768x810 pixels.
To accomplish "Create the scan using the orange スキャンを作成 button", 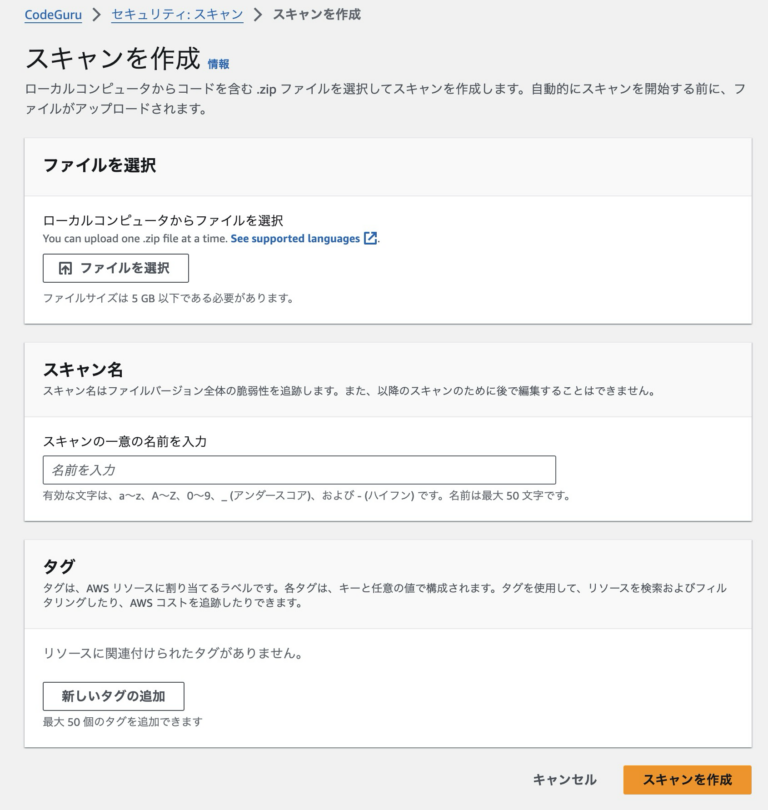I will click(x=685, y=780).
